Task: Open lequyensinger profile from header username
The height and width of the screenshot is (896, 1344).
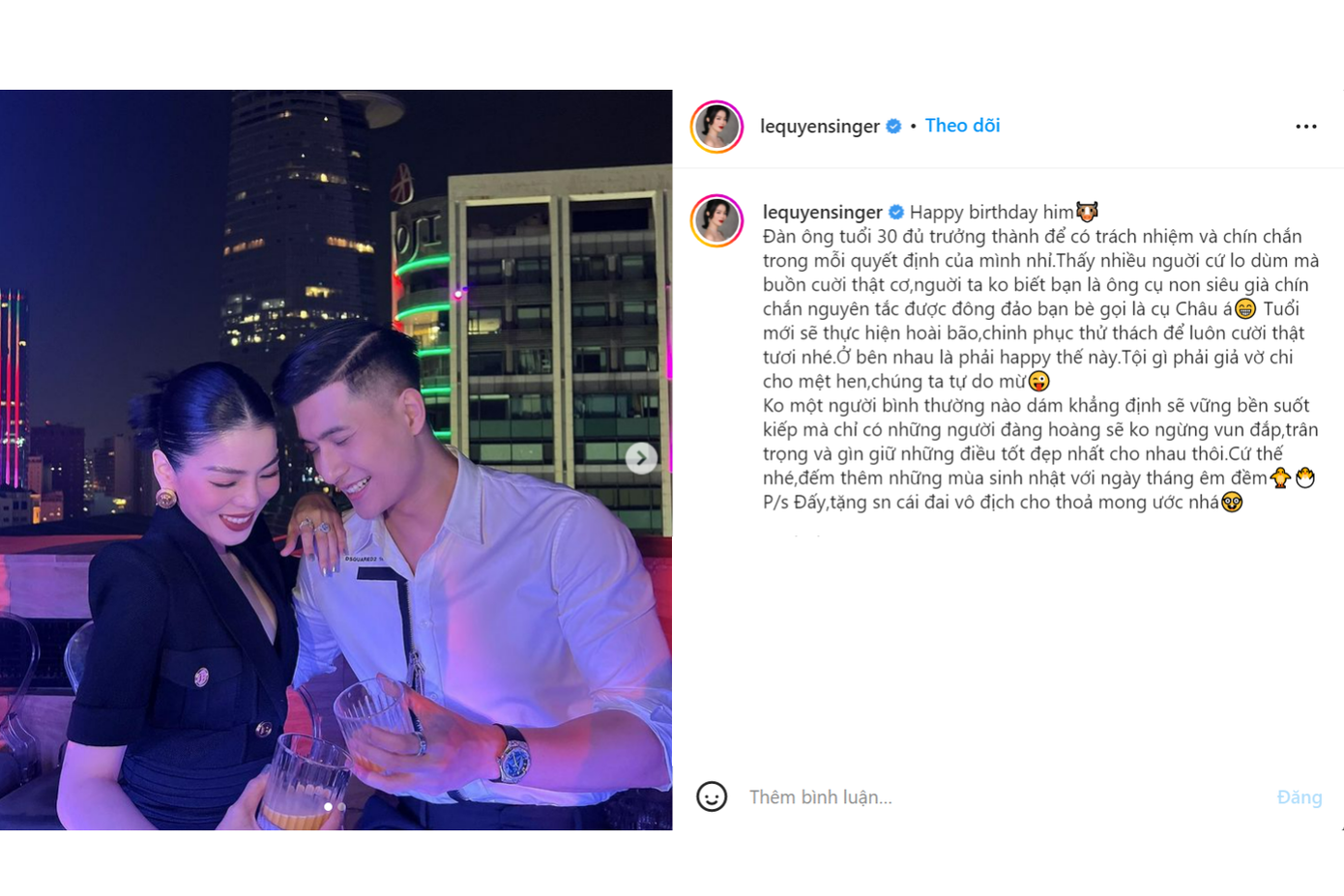Action: pos(820,127)
